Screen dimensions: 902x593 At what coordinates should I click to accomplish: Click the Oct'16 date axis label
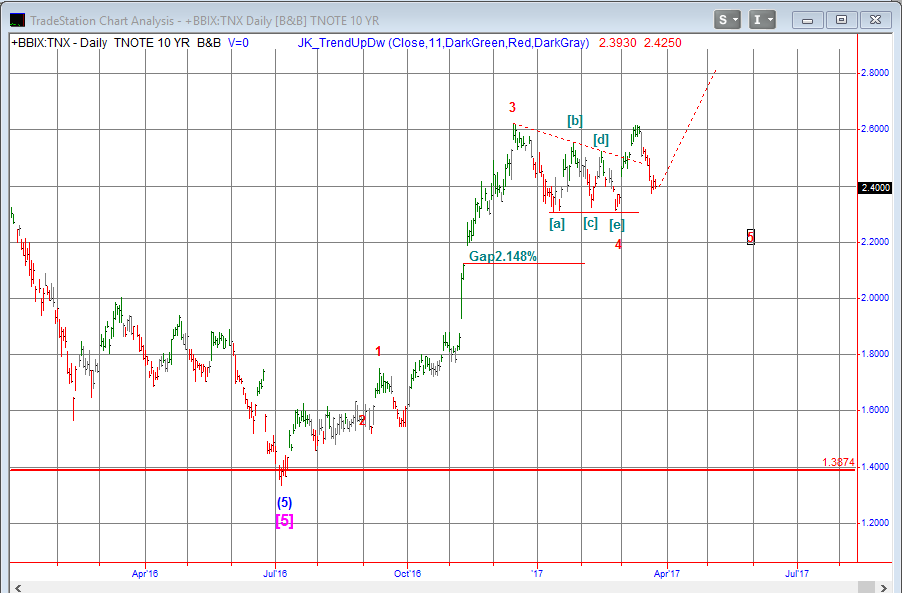click(x=407, y=573)
